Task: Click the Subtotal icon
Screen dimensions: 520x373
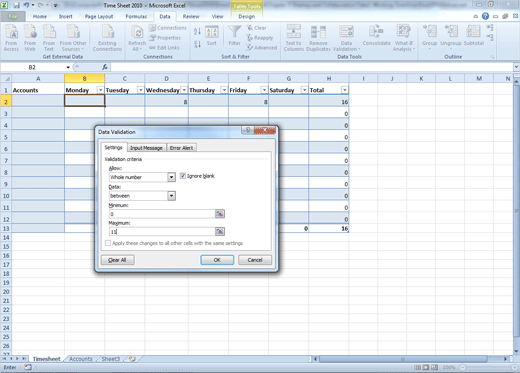Action: (473, 36)
